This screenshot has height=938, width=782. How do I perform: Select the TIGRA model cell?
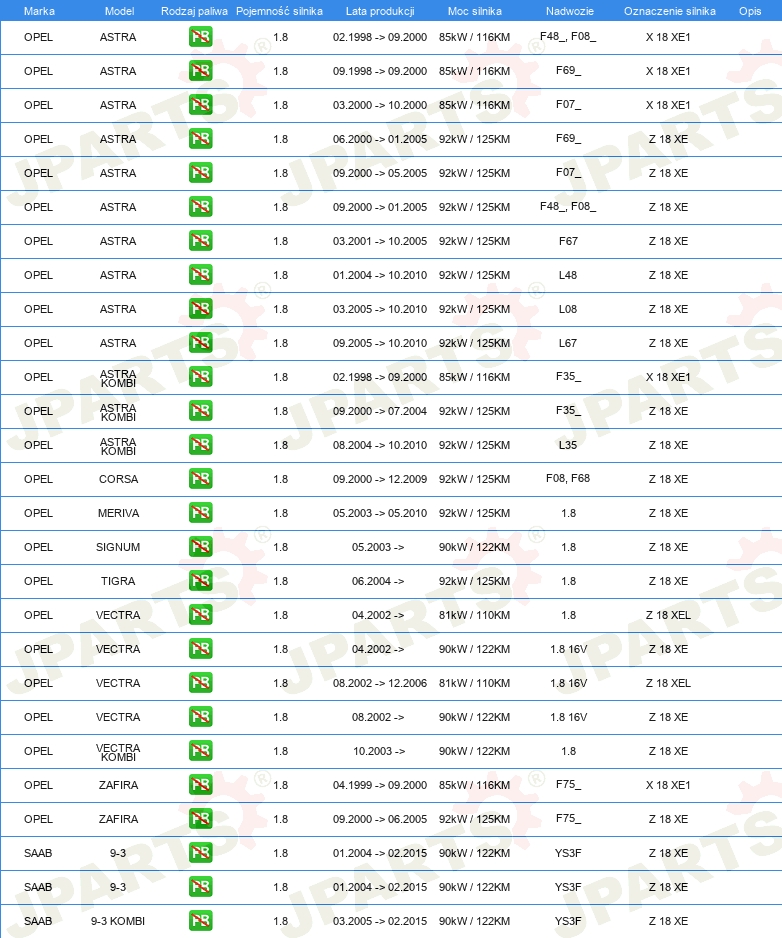click(118, 581)
